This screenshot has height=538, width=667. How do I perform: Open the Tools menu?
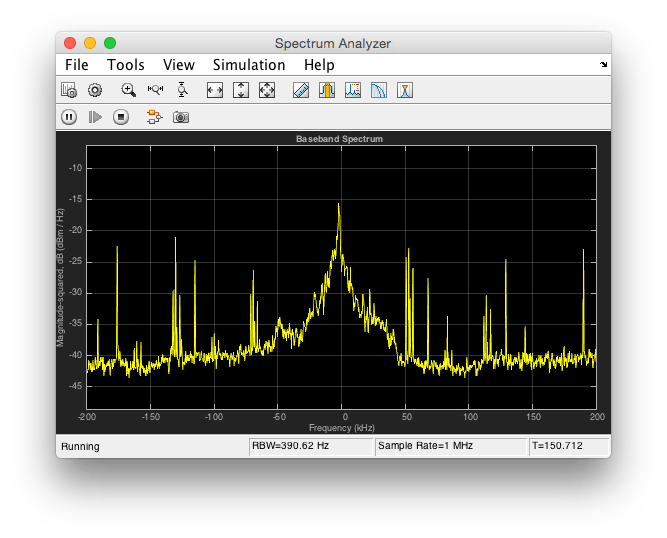tap(126, 65)
